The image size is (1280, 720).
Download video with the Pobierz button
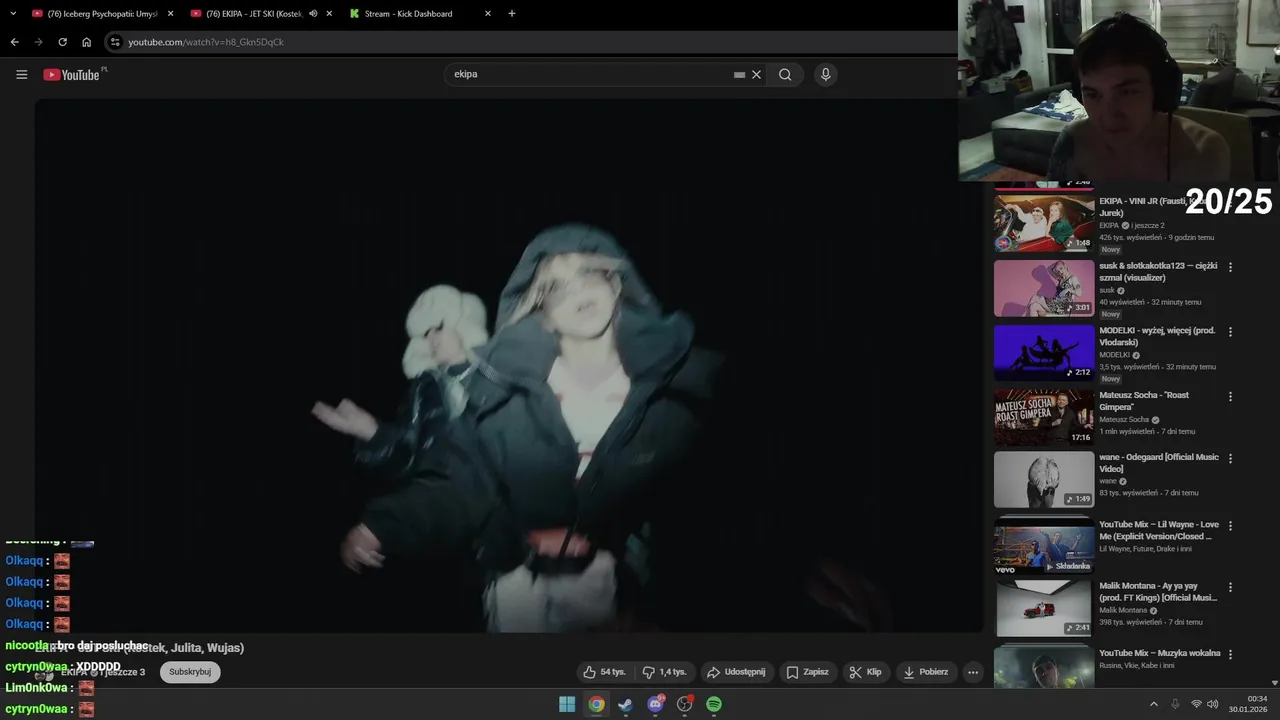(x=926, y=672)
